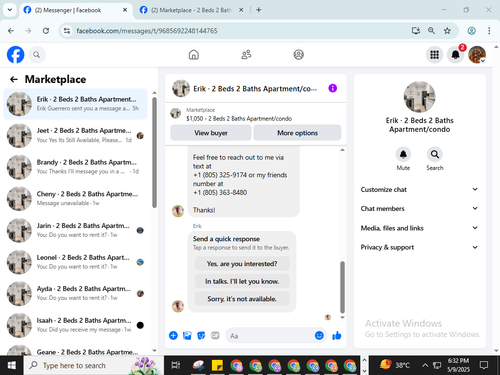This screenshot has width=500, height=375.
Task: Click the Facebook logo icon
Action: point(16,54)
